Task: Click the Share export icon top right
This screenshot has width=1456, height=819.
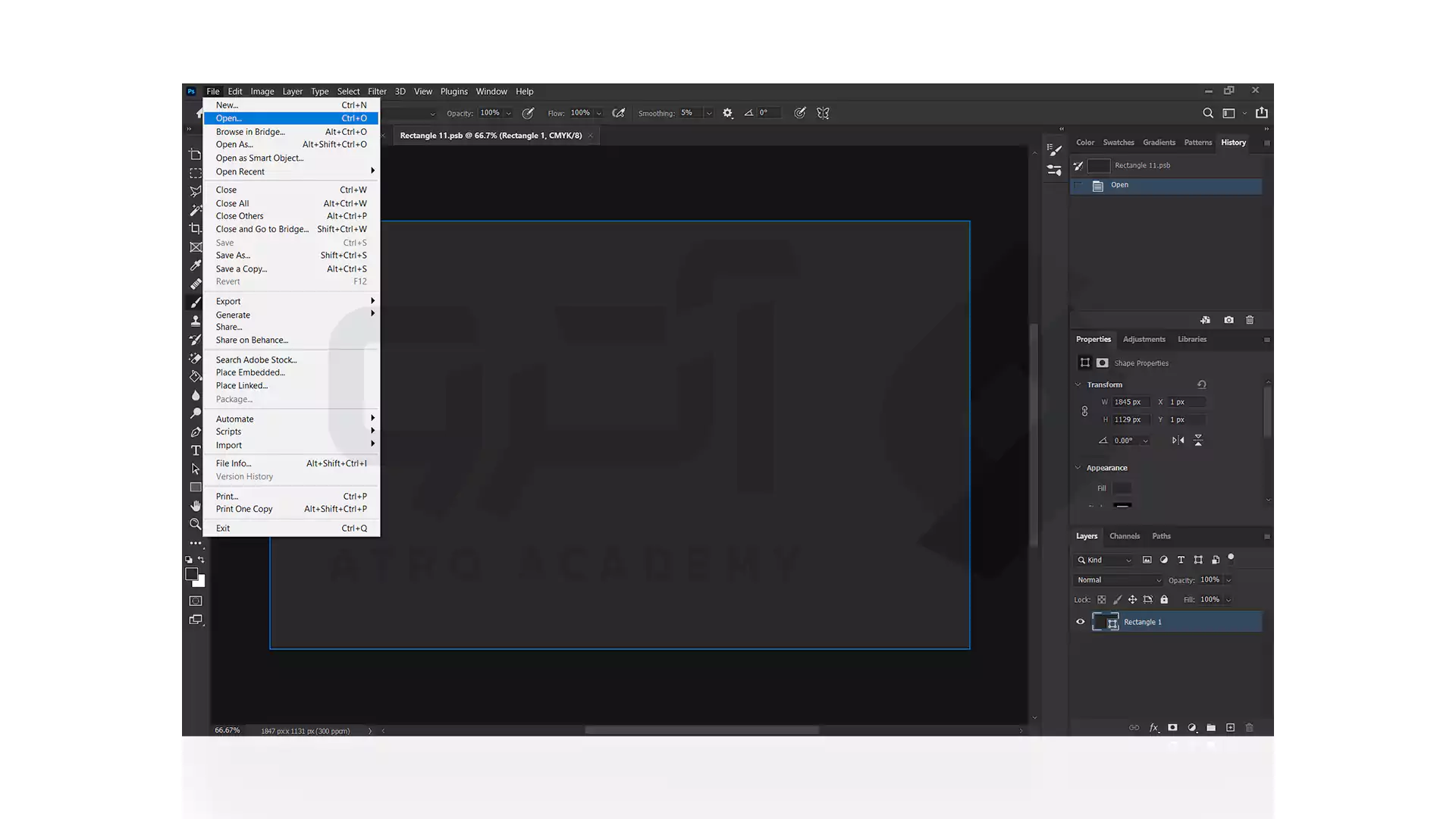Action: [1262, 113]
